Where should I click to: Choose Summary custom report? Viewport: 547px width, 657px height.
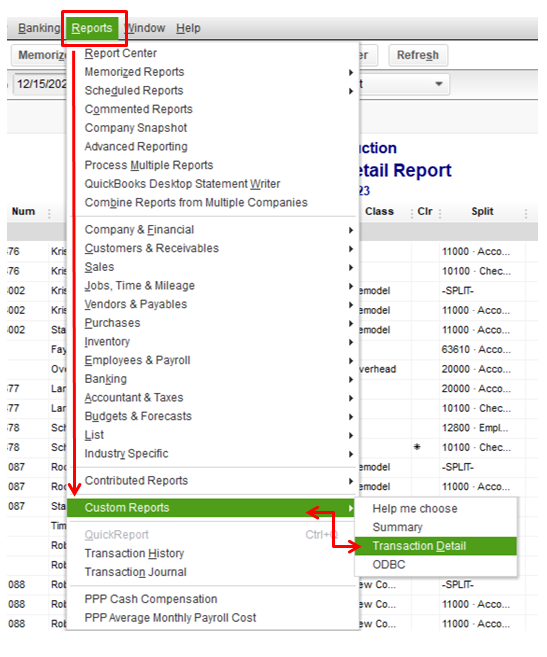click(436, 527)
